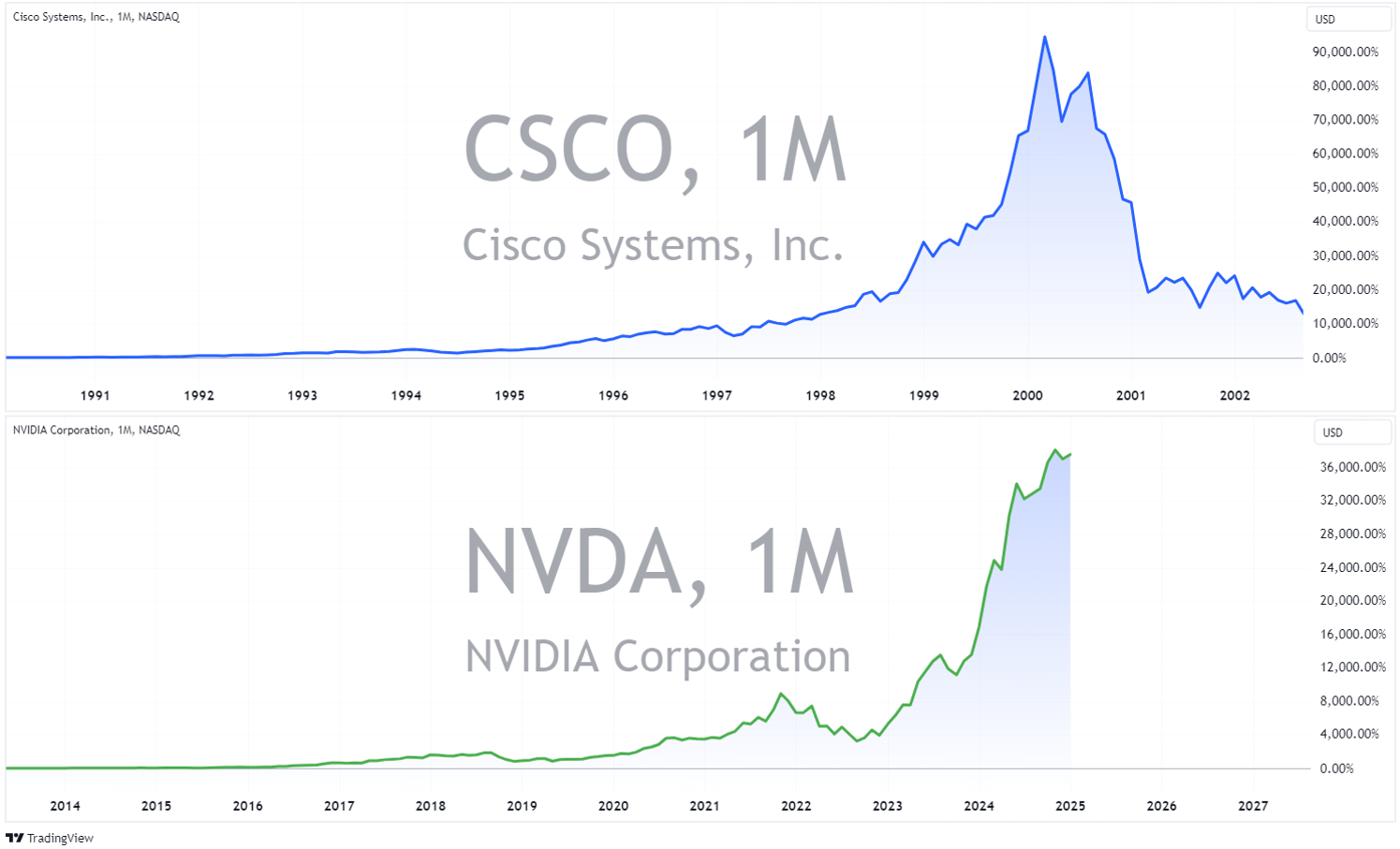The height and width of the screenshot is (849, 1400).
Task: Click the peak of the blue Cisco line
Action: (1044, 37)
